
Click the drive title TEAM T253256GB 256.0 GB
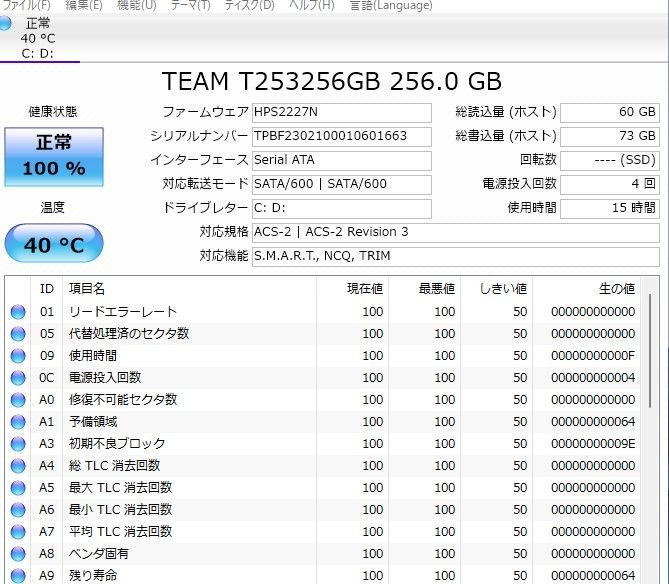(332, 81)
